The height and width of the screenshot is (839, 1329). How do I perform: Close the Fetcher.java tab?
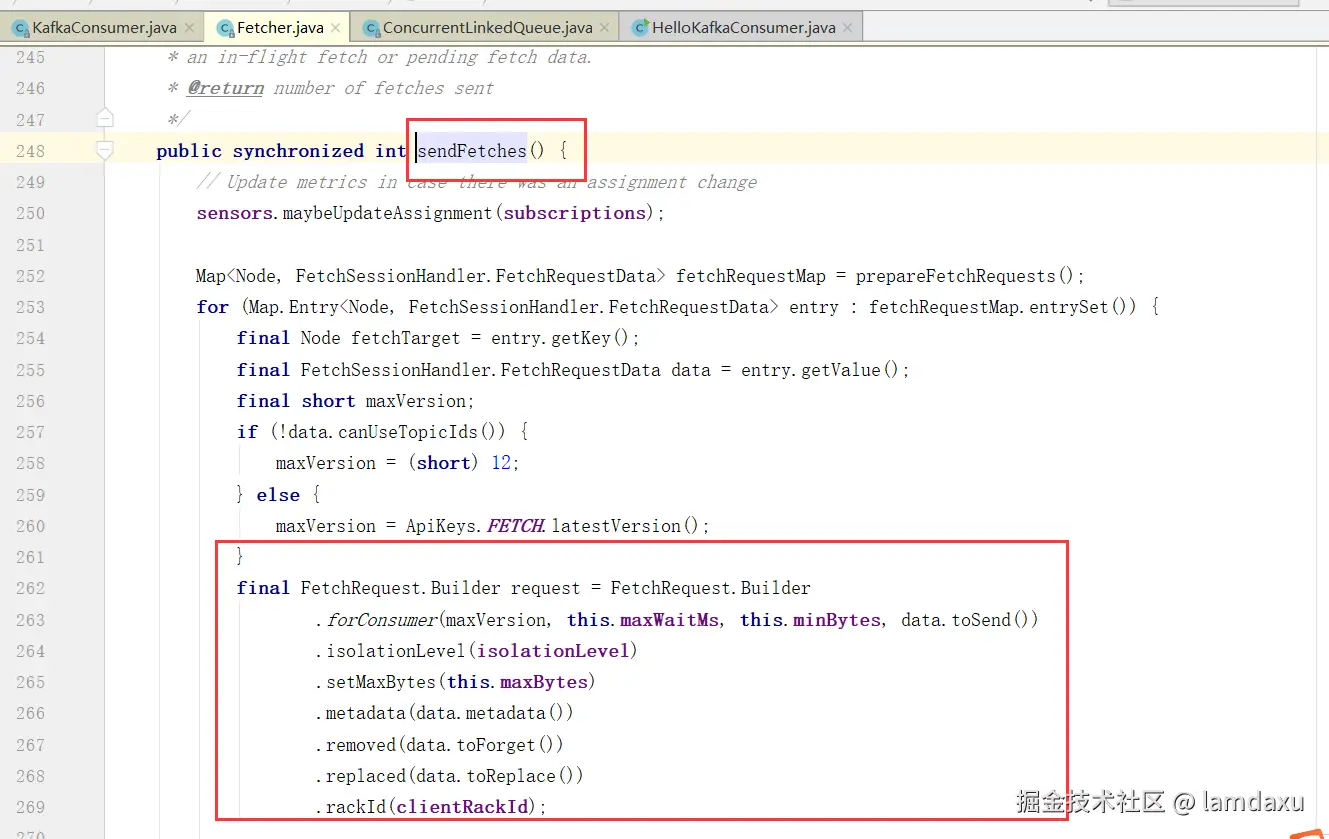pos(337,28)
